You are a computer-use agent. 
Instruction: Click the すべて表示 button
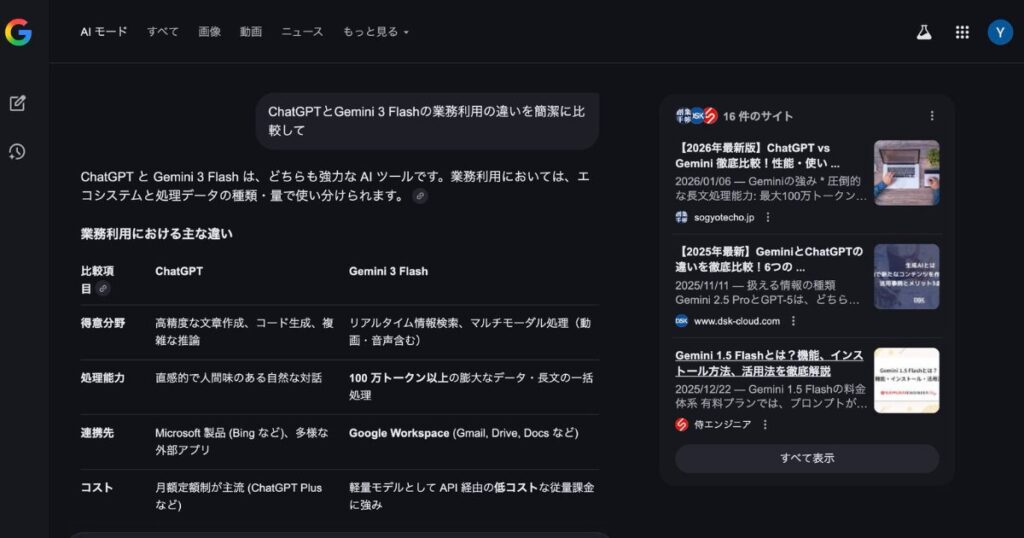click(x=806, y=459)
